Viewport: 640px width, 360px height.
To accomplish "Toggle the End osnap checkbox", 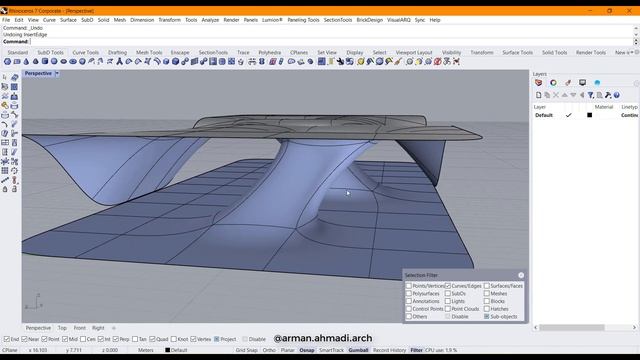I will coord(7,339).
